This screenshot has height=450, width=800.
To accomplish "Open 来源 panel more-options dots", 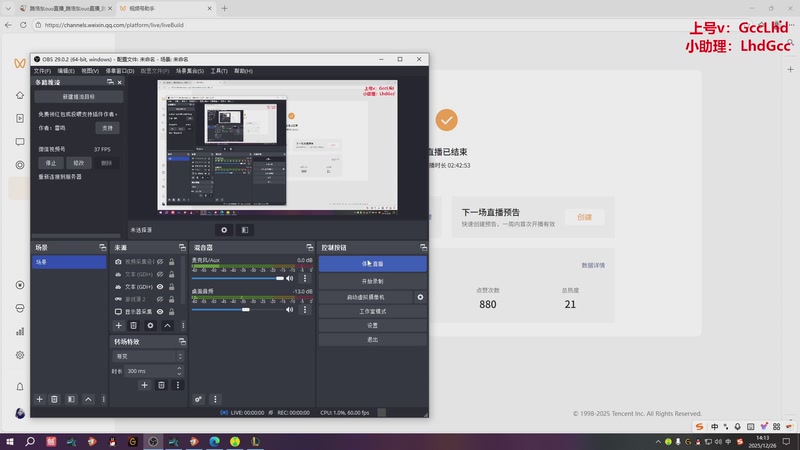I will (x=183, y=326).
